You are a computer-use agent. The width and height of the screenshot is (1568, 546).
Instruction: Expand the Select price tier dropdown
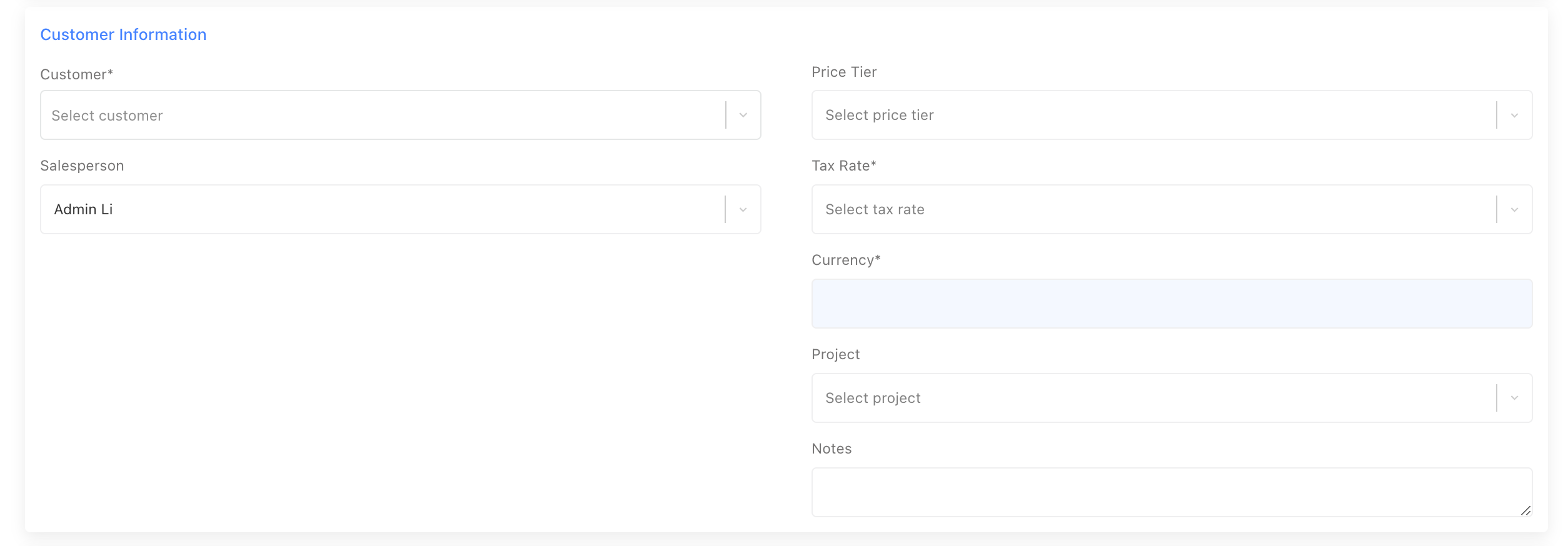1153,116
